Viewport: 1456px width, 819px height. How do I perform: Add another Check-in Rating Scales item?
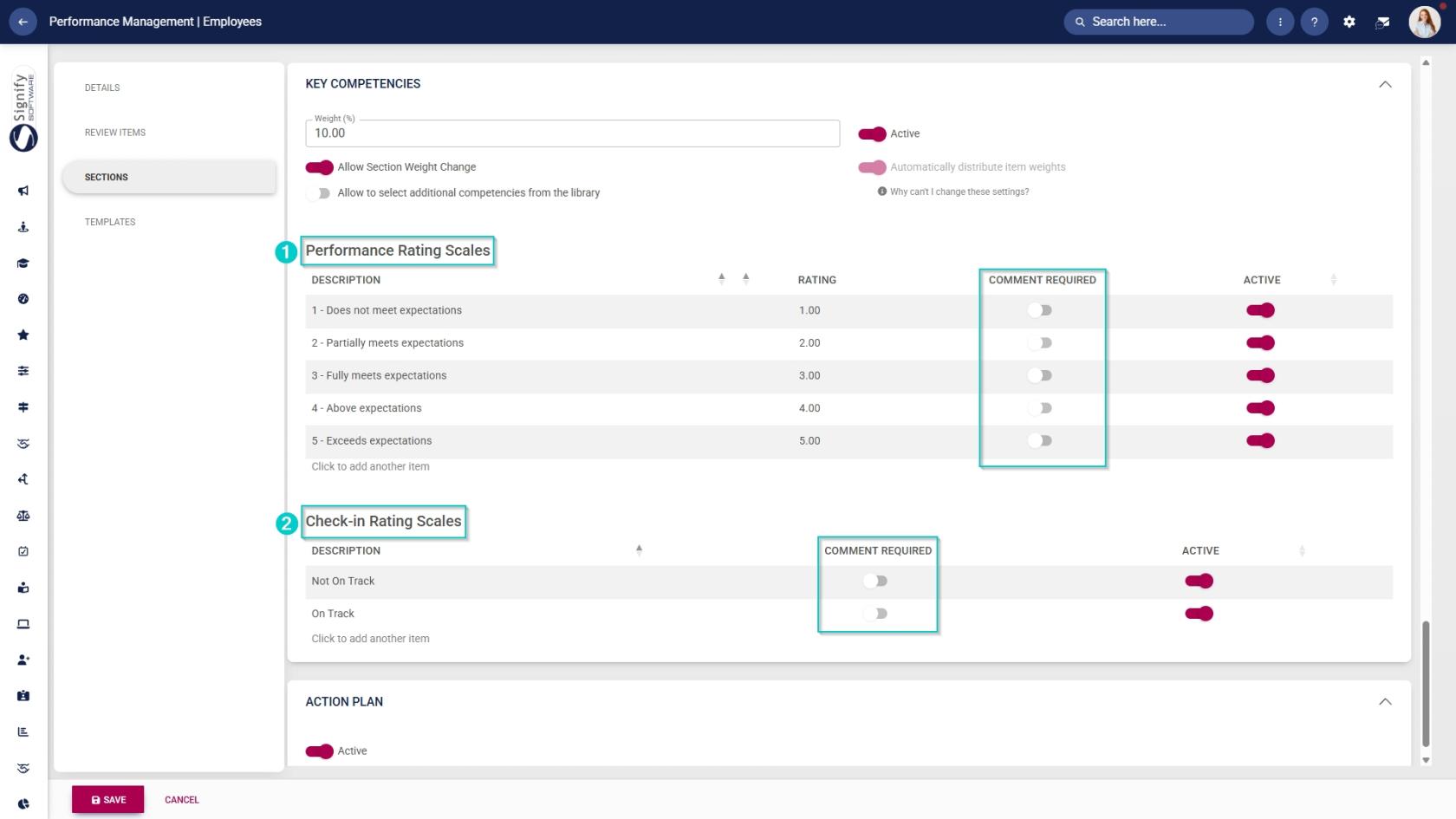370,639
